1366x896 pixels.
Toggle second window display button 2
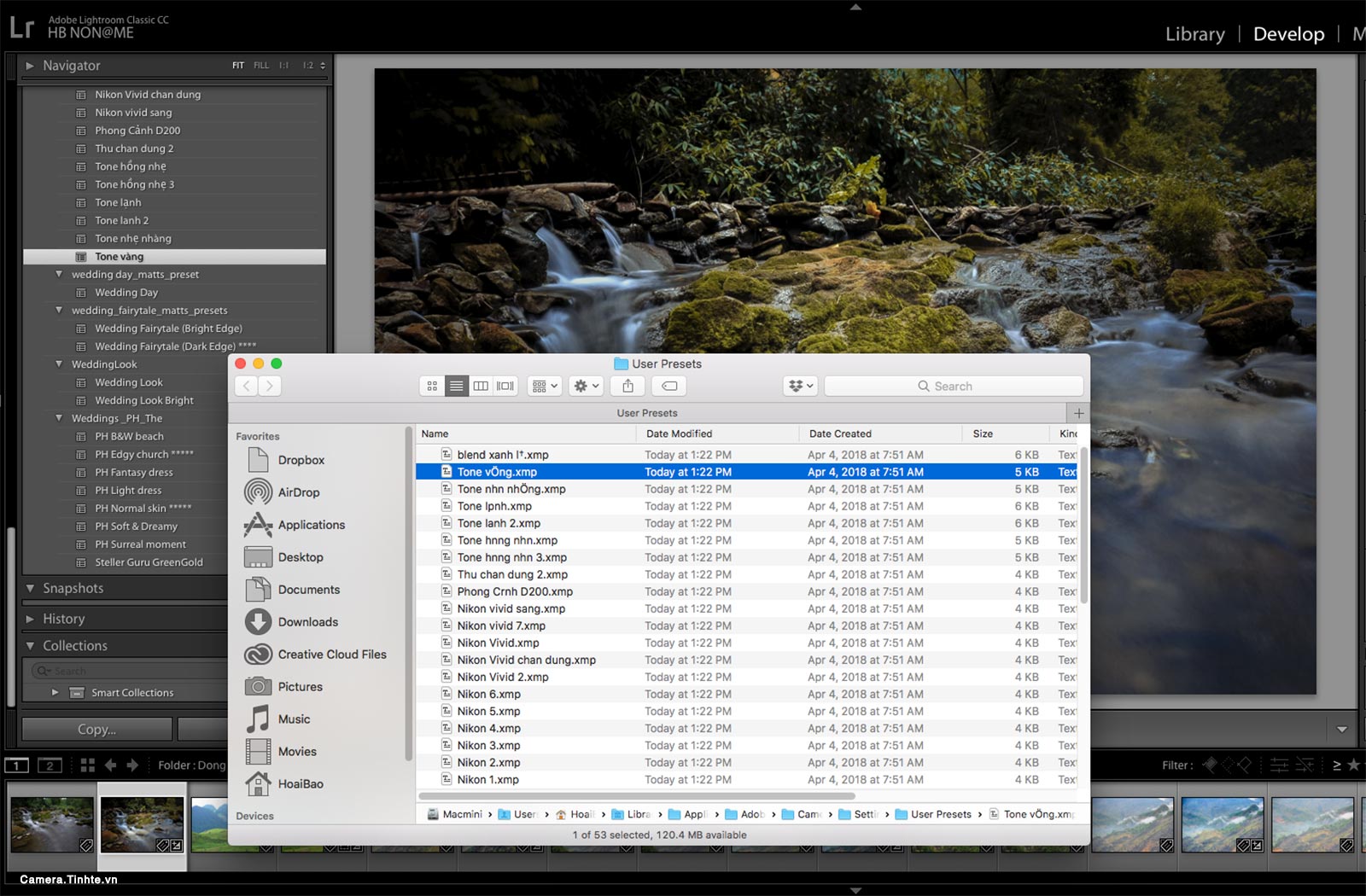50,765
